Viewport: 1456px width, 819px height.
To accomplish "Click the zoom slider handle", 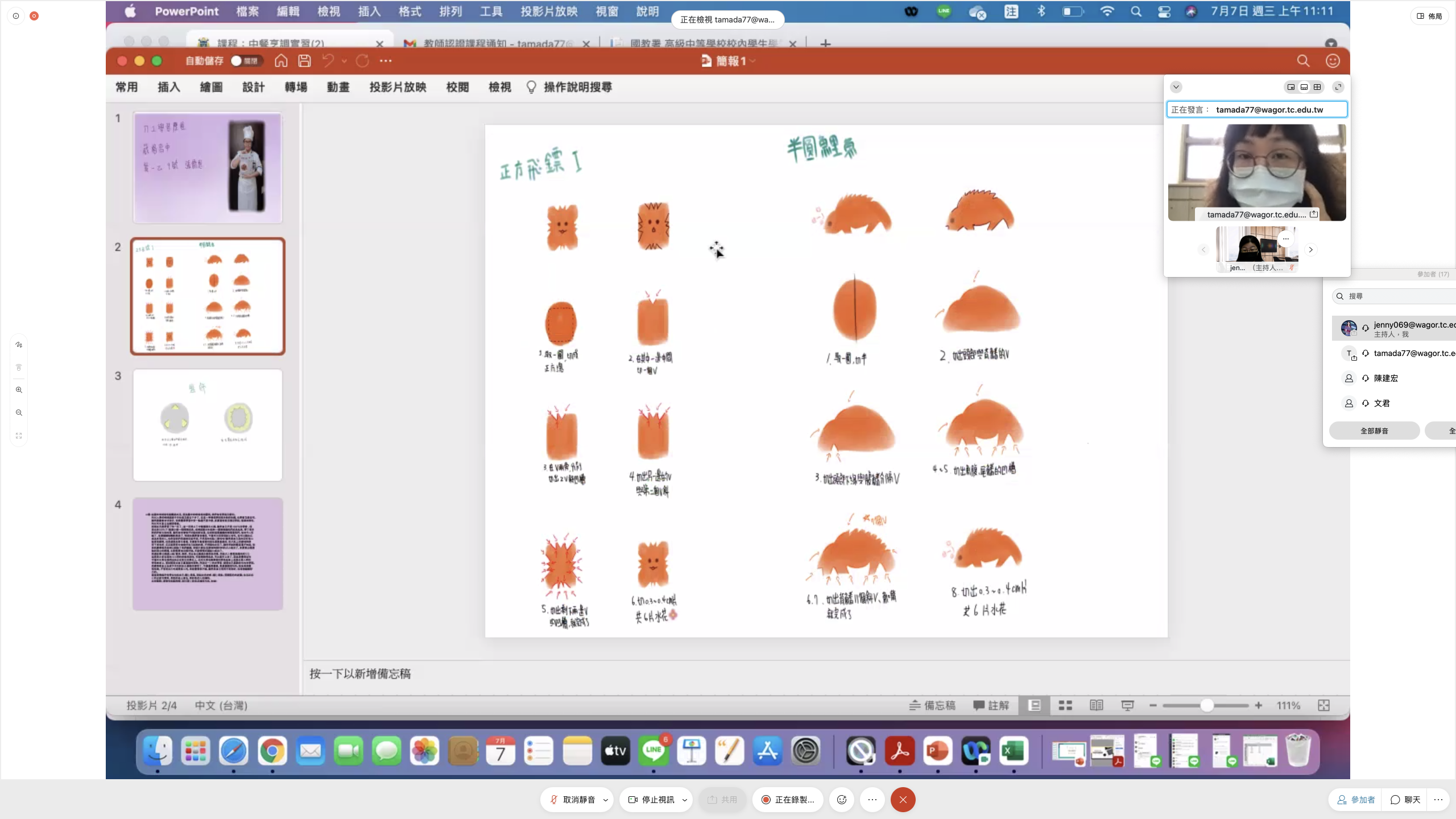I will pyautogui.click(x=1207, y=705).
